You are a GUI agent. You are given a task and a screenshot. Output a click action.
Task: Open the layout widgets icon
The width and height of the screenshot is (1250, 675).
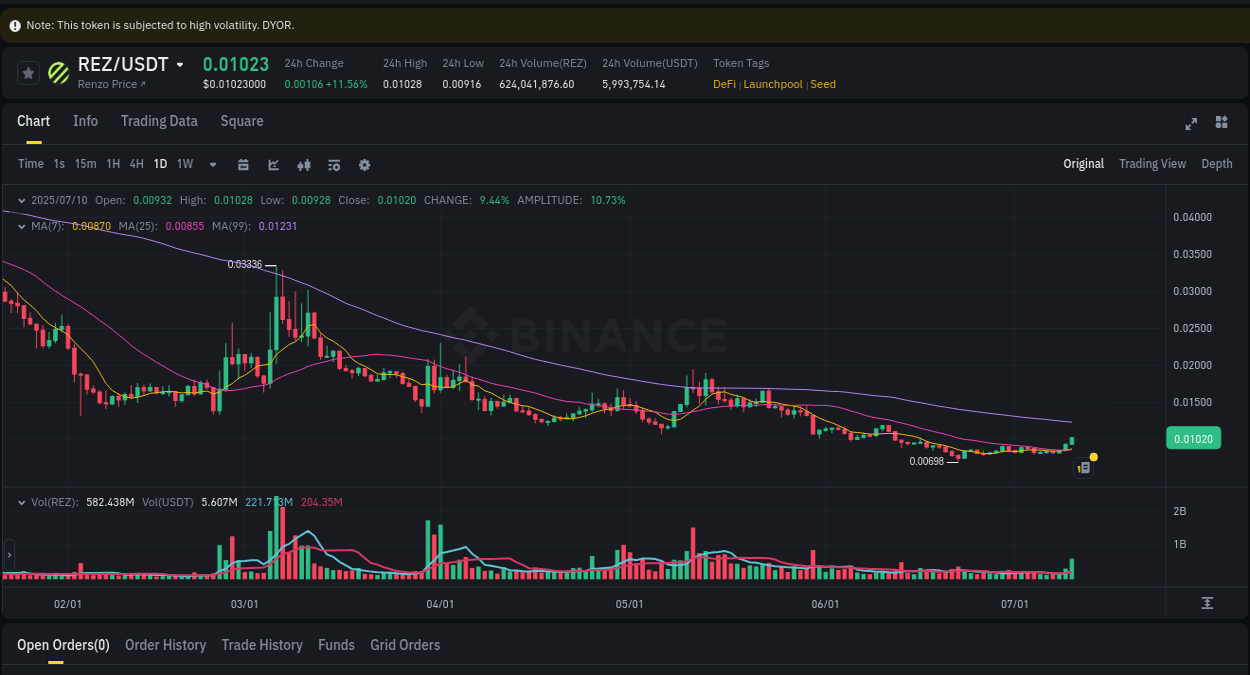click(1221, 123)
